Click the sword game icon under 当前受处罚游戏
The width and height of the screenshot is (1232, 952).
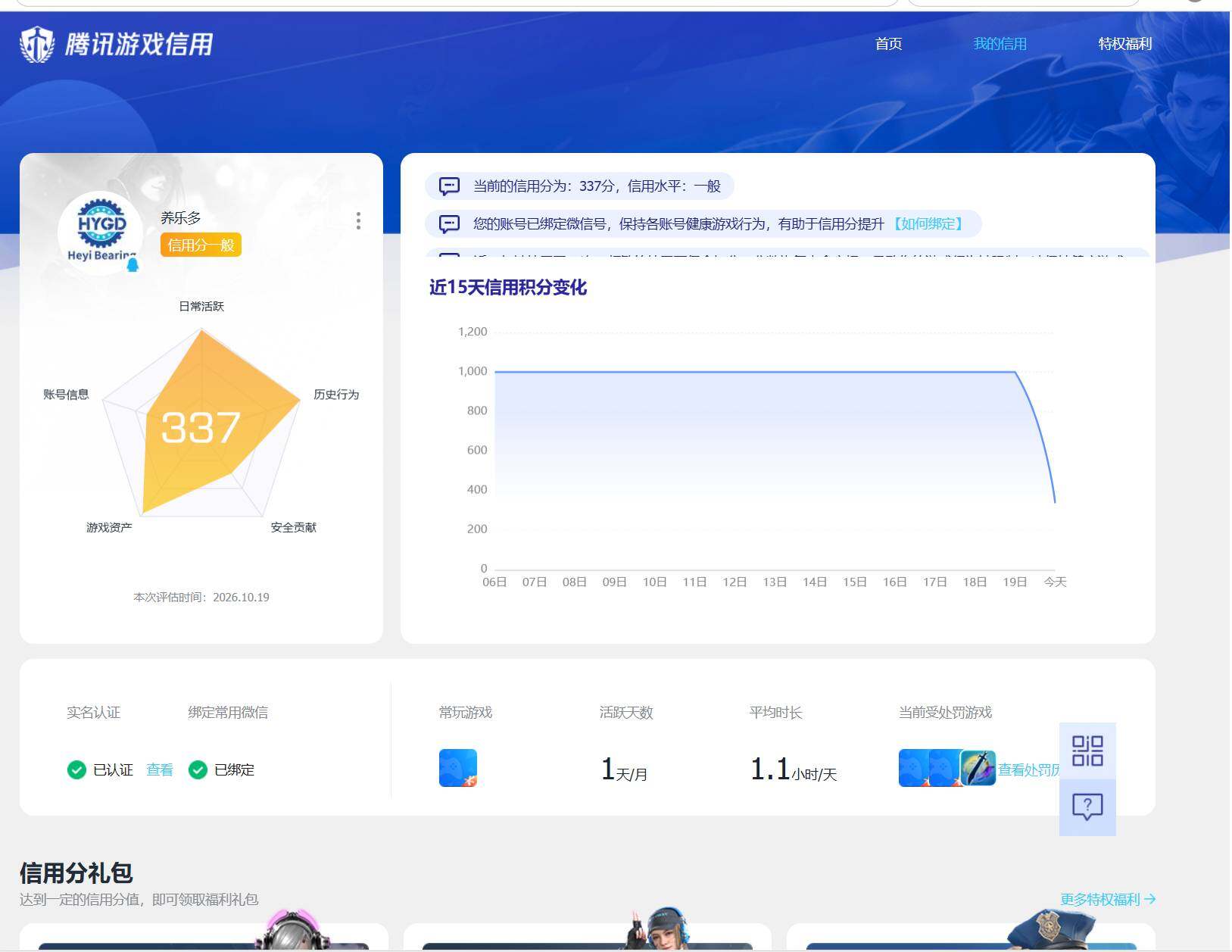(978, 768)
